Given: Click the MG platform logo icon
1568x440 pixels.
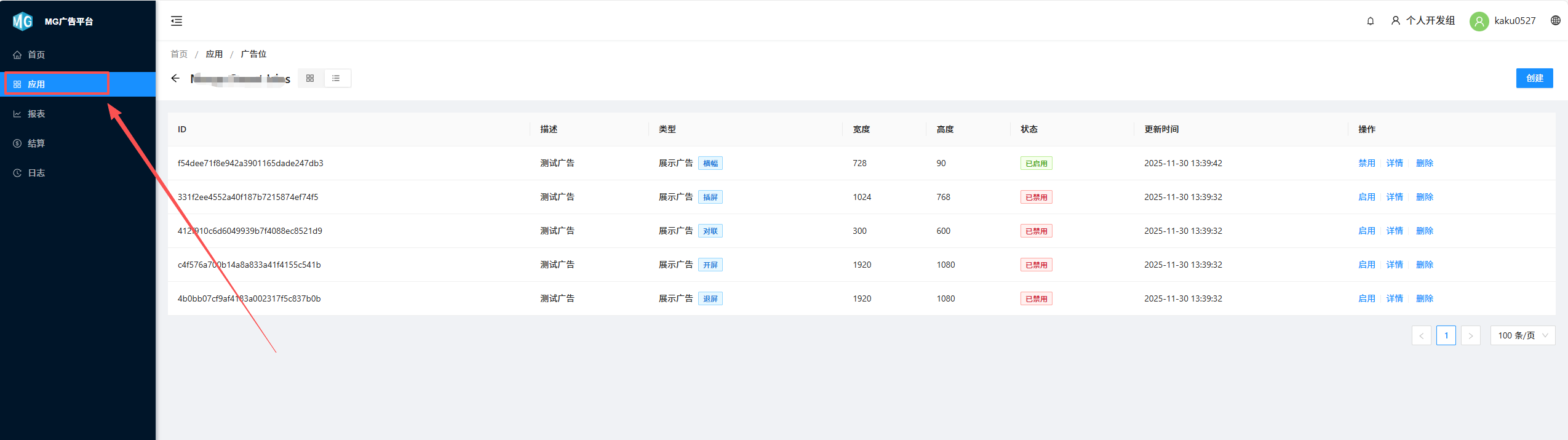Looking at the screenshot, I should tap(23, 22).
